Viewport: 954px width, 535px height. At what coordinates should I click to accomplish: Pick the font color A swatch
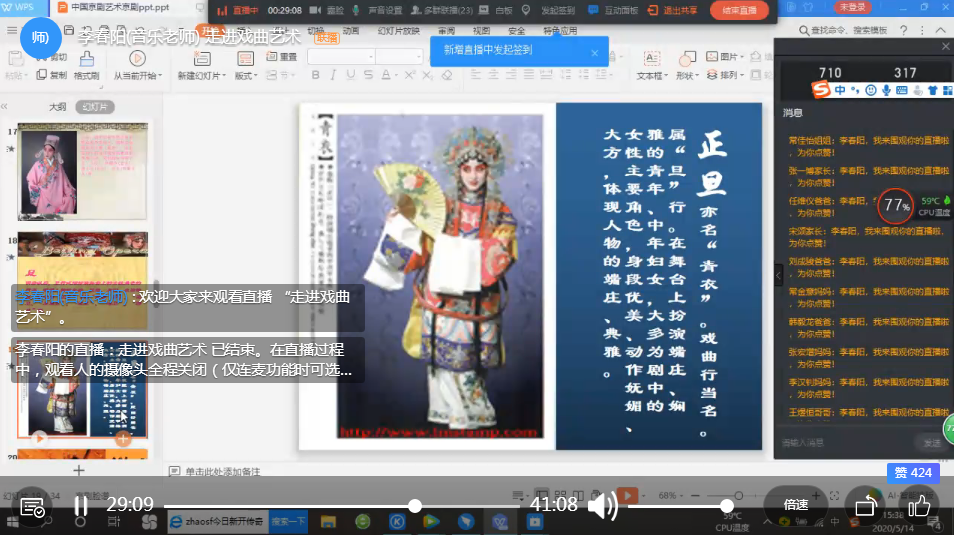(386, 75)
